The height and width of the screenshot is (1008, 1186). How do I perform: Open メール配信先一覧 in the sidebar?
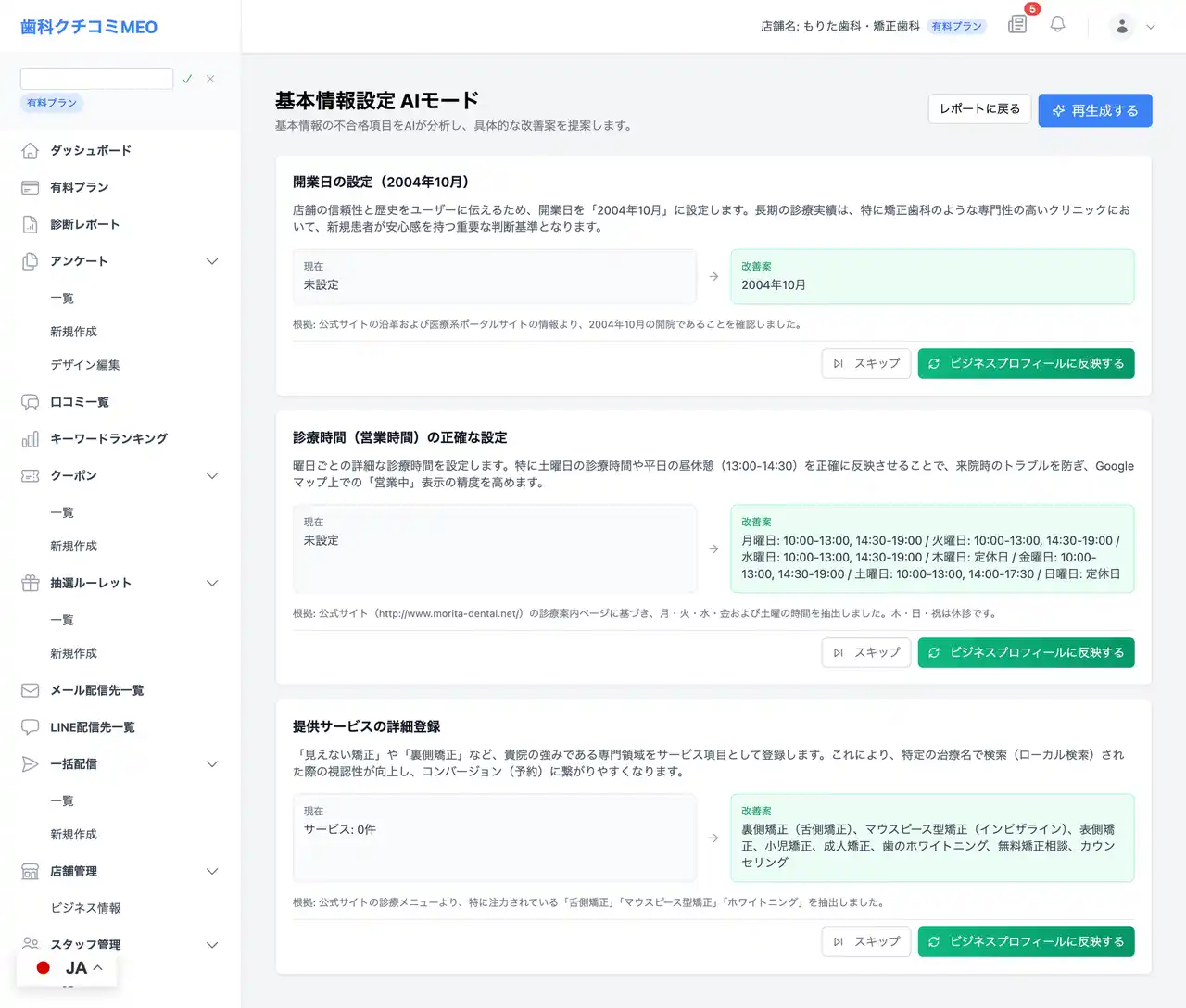(96, 690)
